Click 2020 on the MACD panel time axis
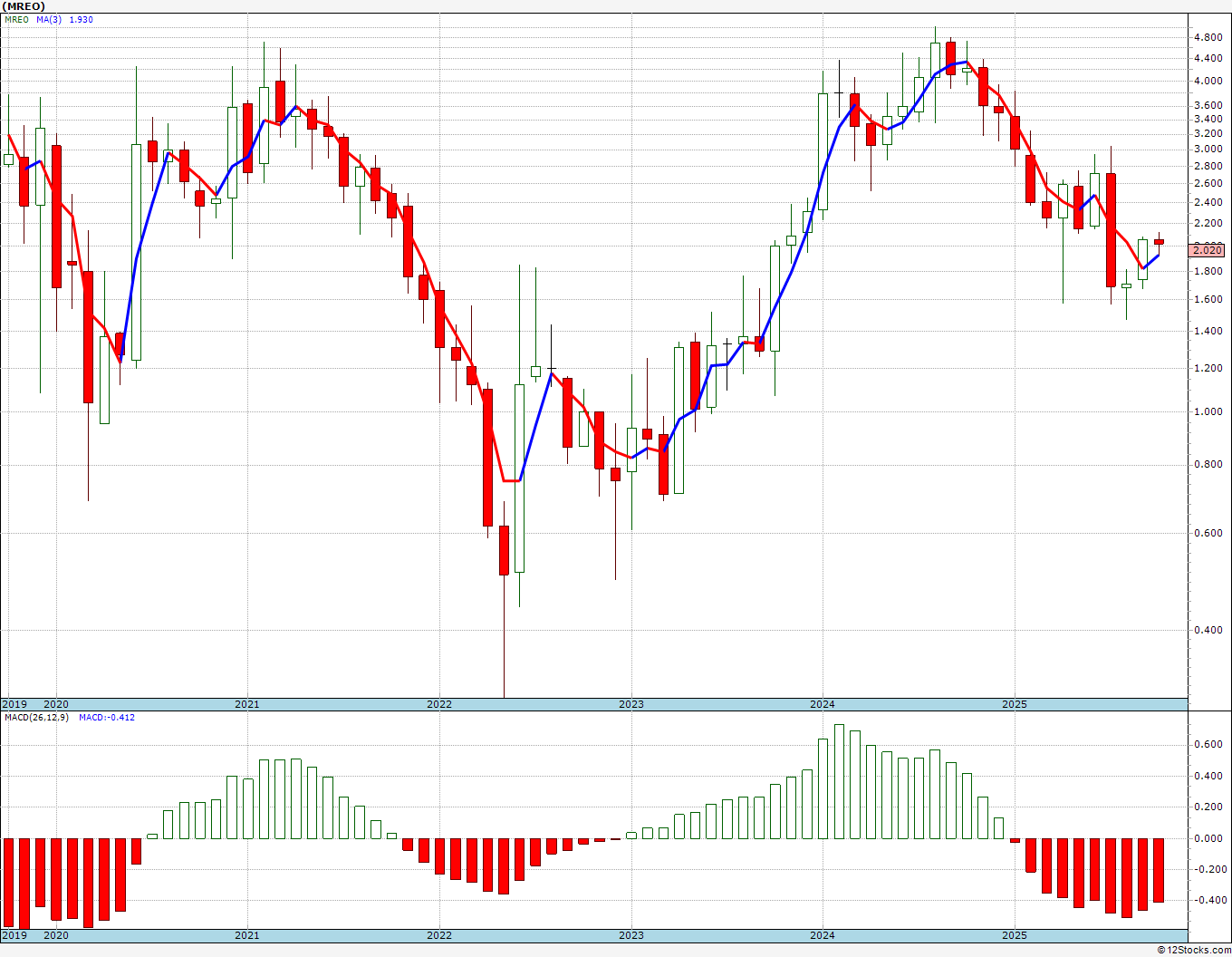1232x957 pixels. coord(56,936)
